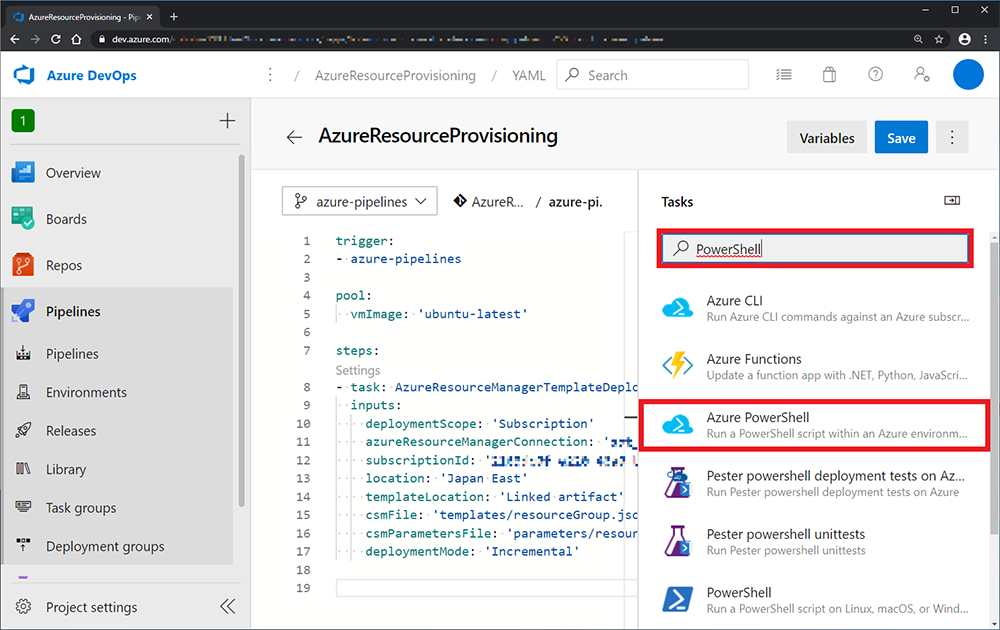Select the Azure Functions task
This screenshot has width=1000, height=630.
coord(815,367)
